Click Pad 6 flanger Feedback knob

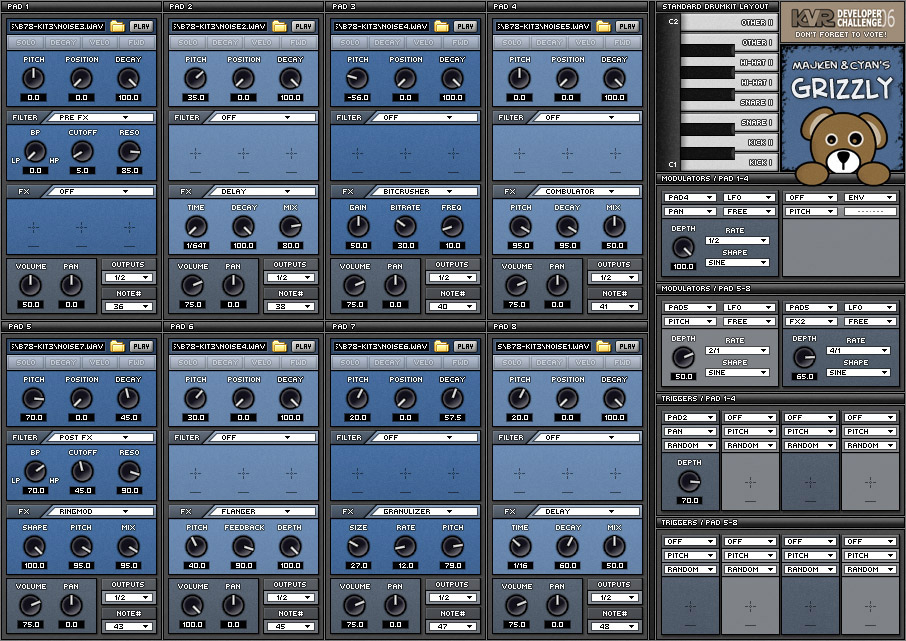pos(243,547)
